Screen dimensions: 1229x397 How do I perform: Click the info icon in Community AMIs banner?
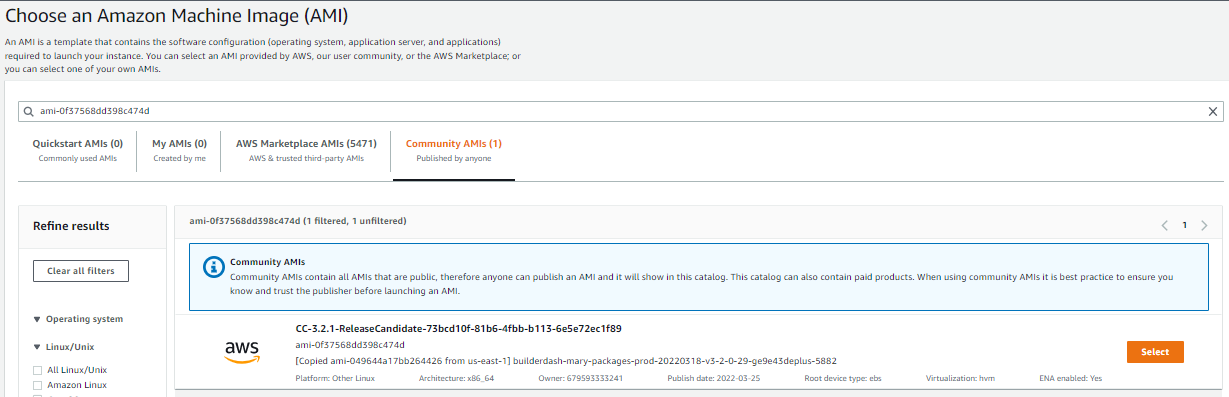coord(212,267)
